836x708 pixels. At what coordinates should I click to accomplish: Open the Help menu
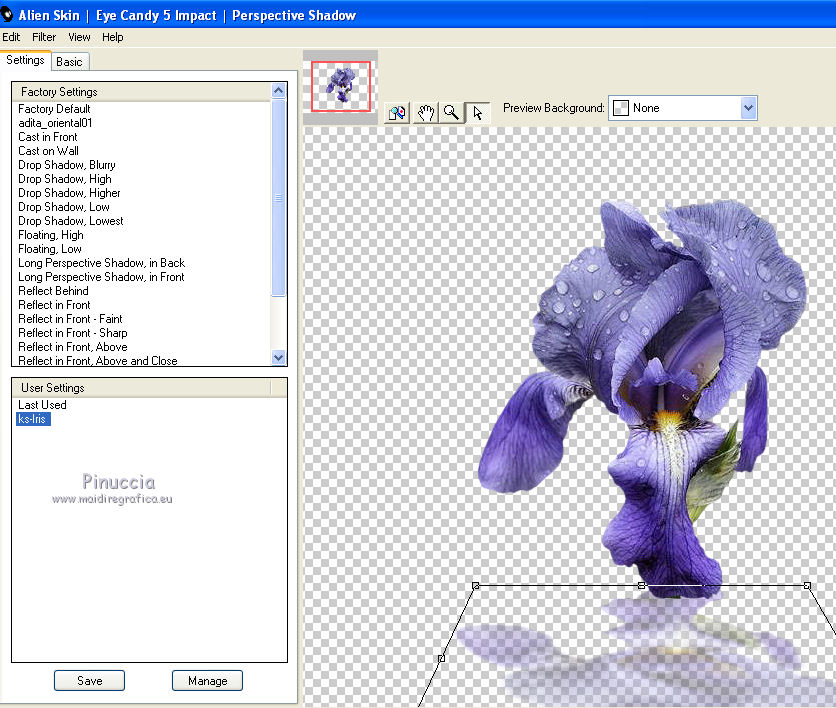click(112, 37)
